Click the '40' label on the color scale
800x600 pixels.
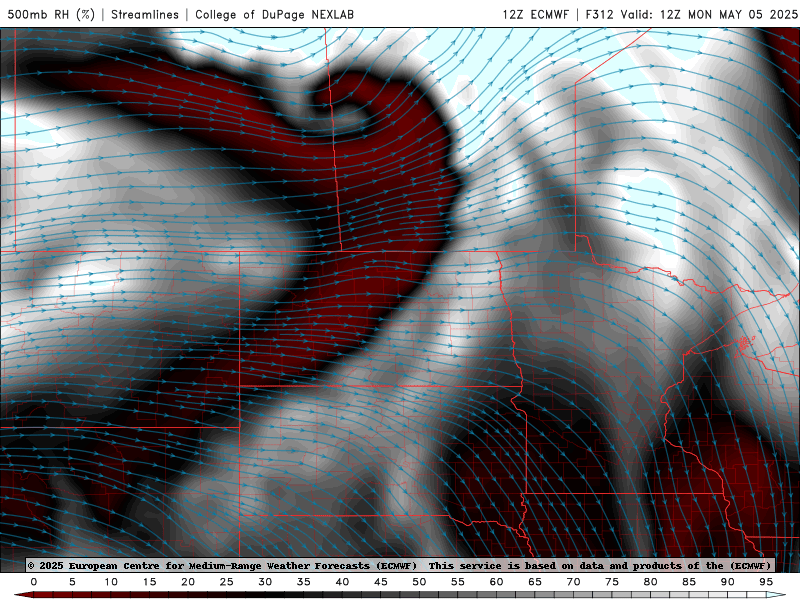coord(342,582)
